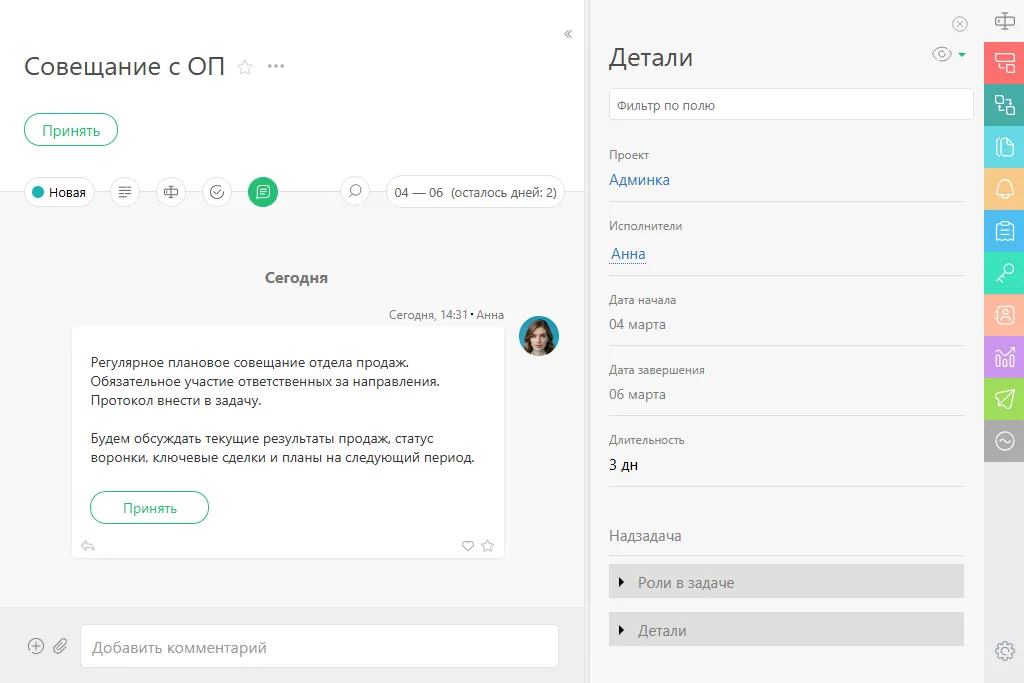Expand the 'Детали' section
Image resolution: width=1024 pixels, height=683 pixels.
(786, 630)
